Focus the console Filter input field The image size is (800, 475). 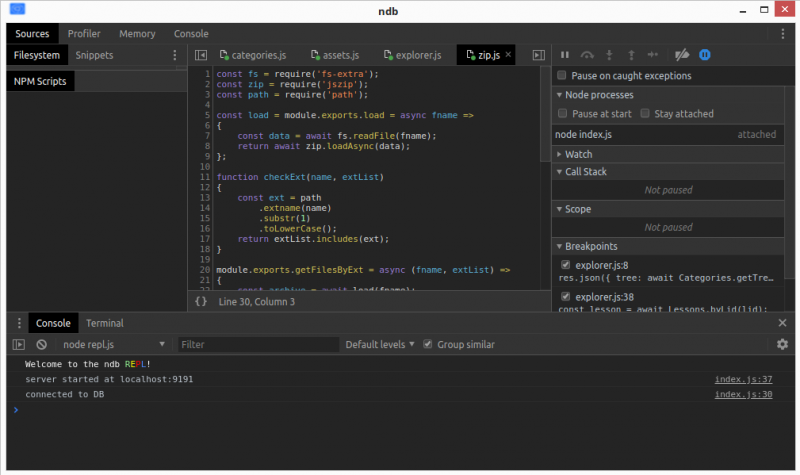[256, 344]
